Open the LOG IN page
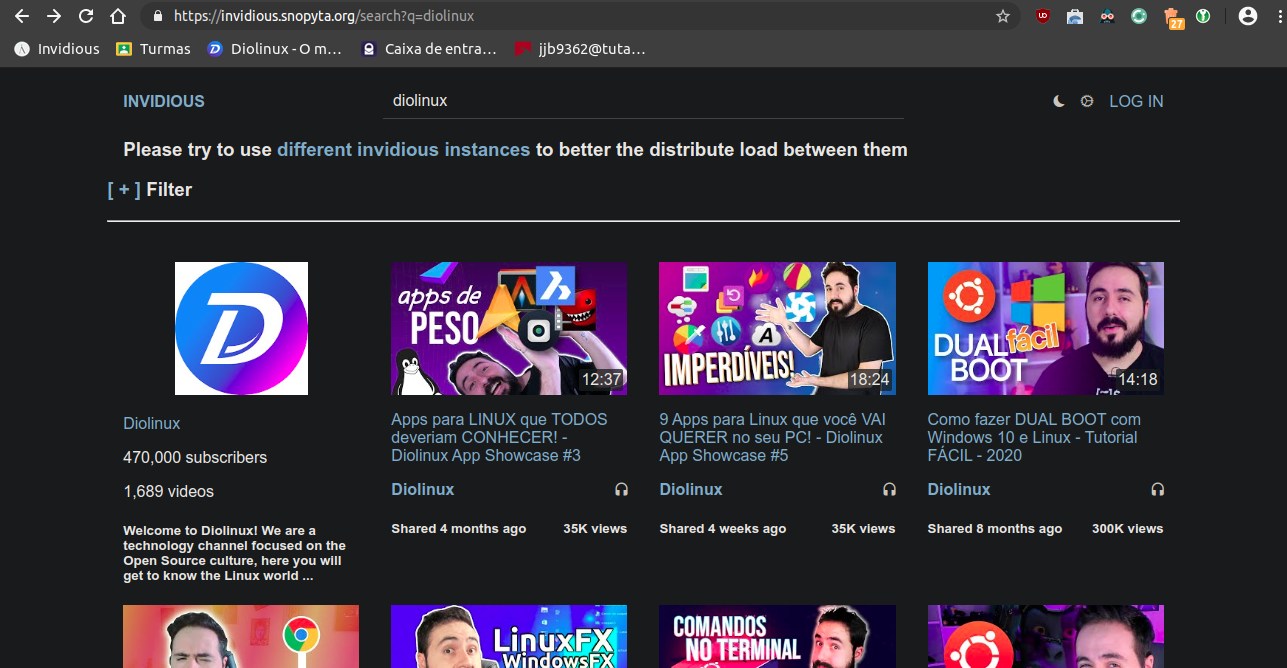The height and width of the screenshot is (668, 1287). point(1136,101)
